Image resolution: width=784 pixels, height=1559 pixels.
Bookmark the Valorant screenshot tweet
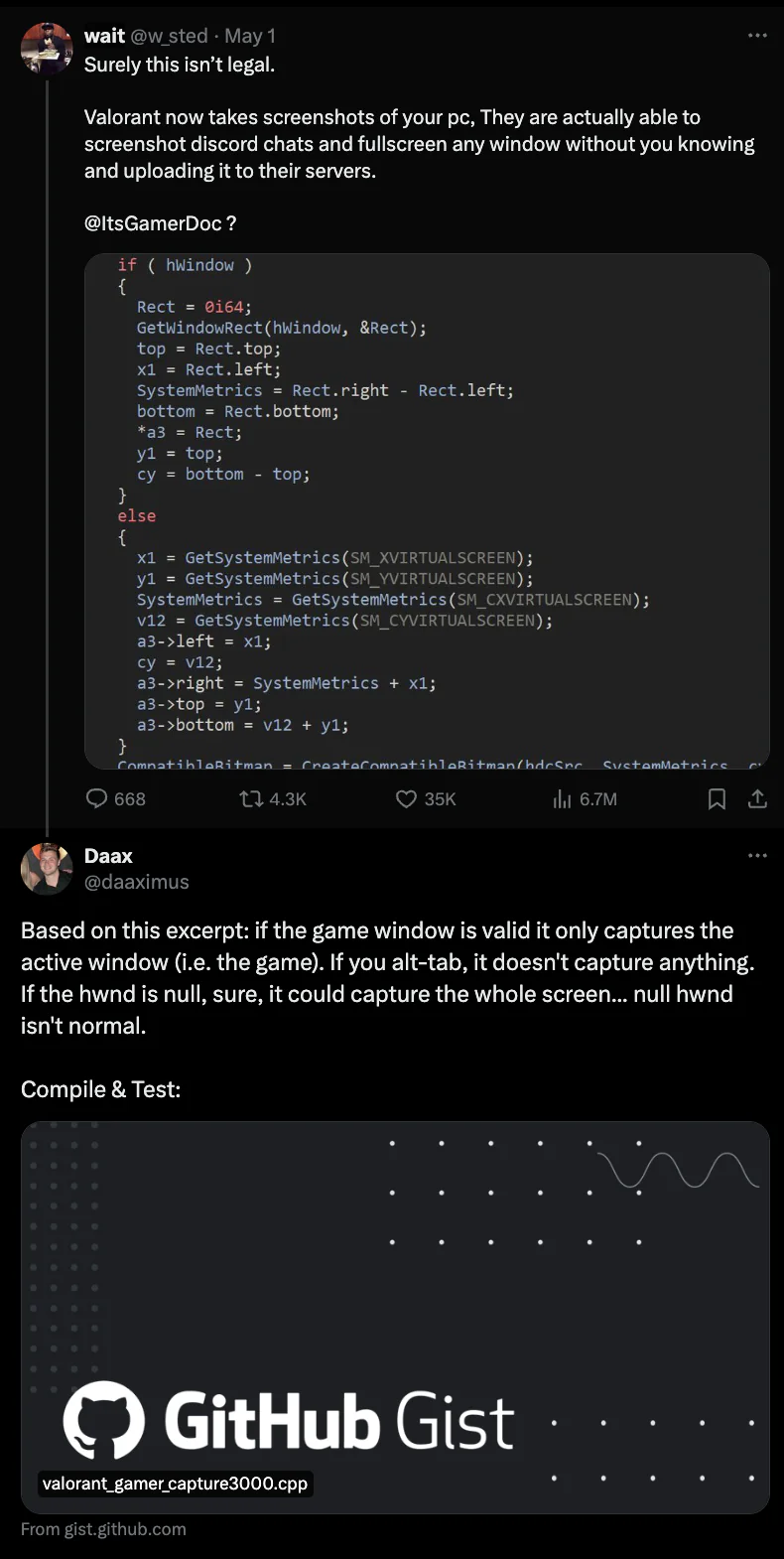click(717, 799)
